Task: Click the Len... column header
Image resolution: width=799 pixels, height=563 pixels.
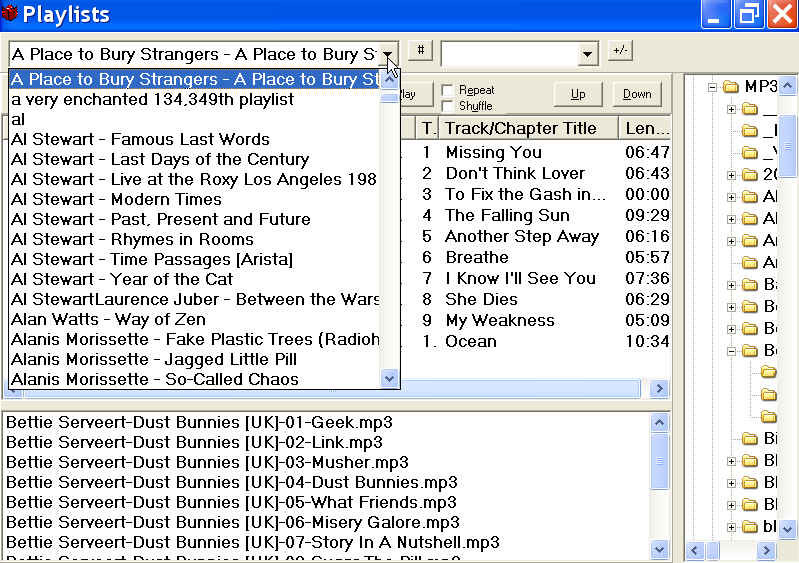Action: click(x=645, y=128)
